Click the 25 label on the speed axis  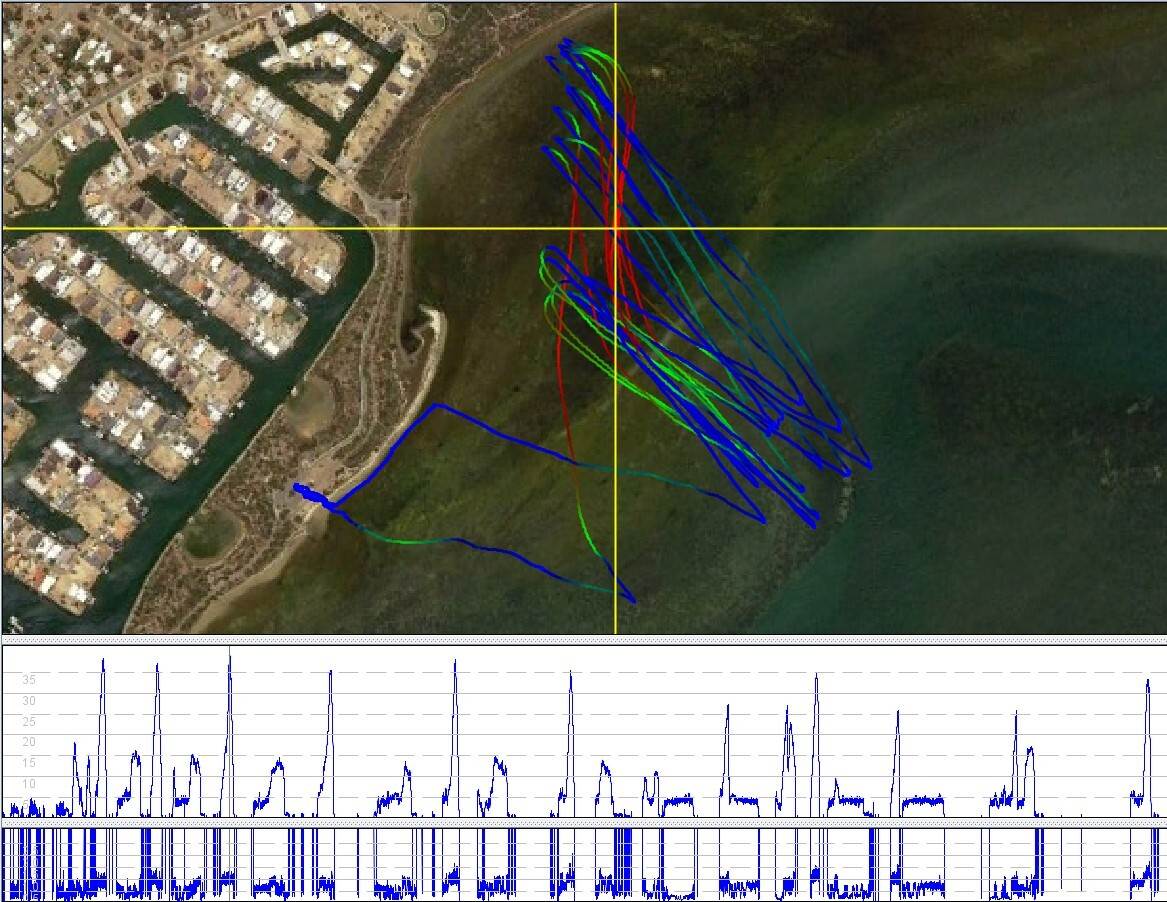click(30, 722)
